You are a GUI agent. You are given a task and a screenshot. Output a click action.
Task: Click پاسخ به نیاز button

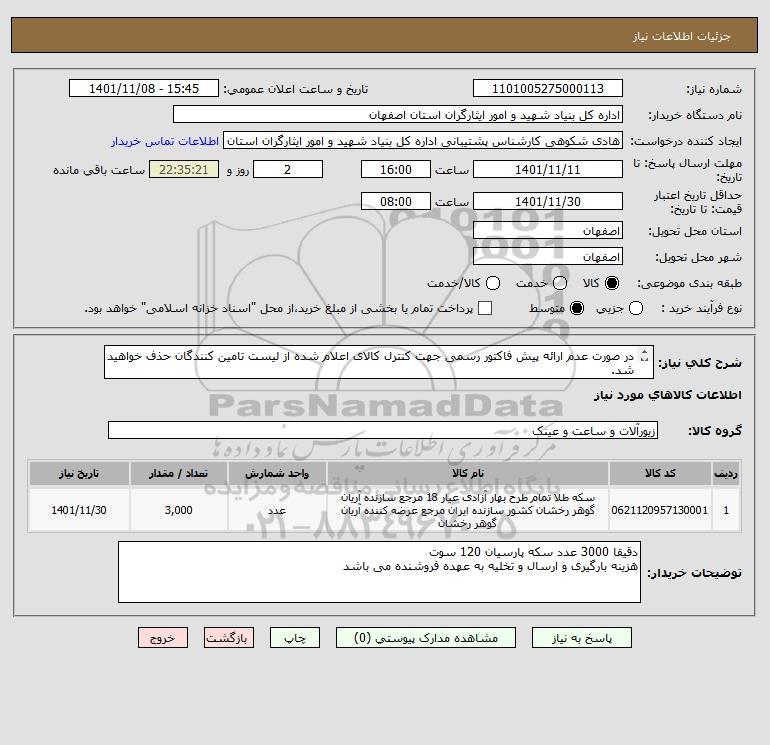(582, 638)
